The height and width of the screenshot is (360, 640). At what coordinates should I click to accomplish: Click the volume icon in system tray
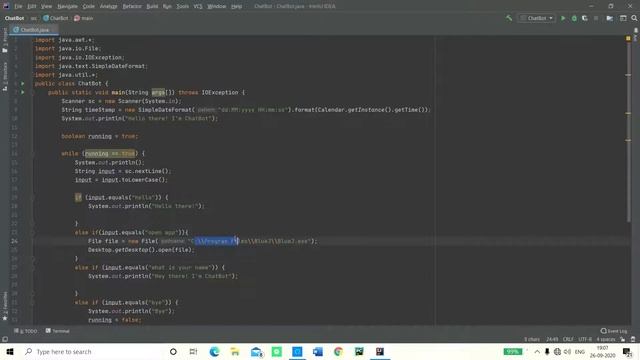(x=567, y=351)
